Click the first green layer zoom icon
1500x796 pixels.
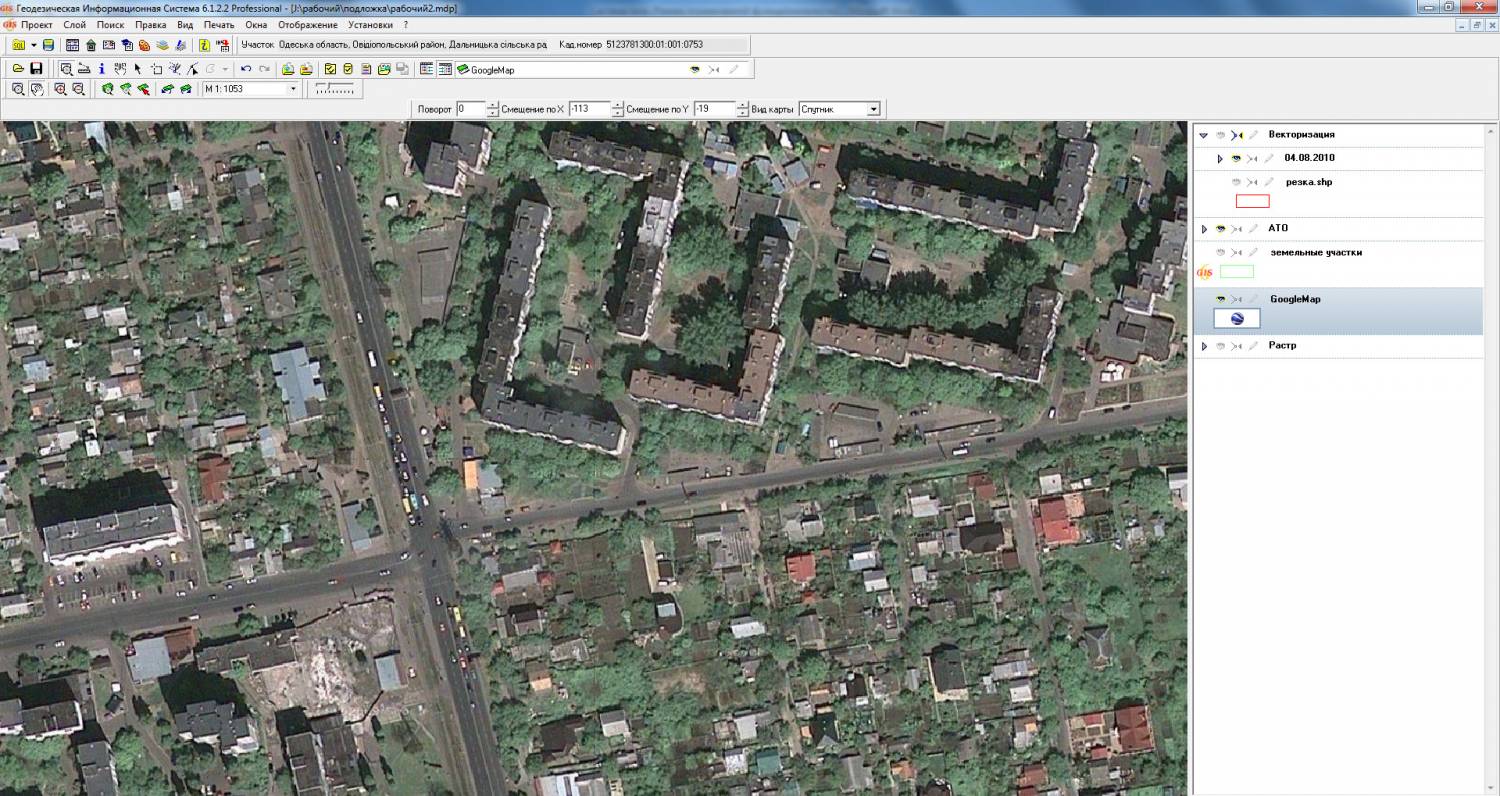click(108, 88)
